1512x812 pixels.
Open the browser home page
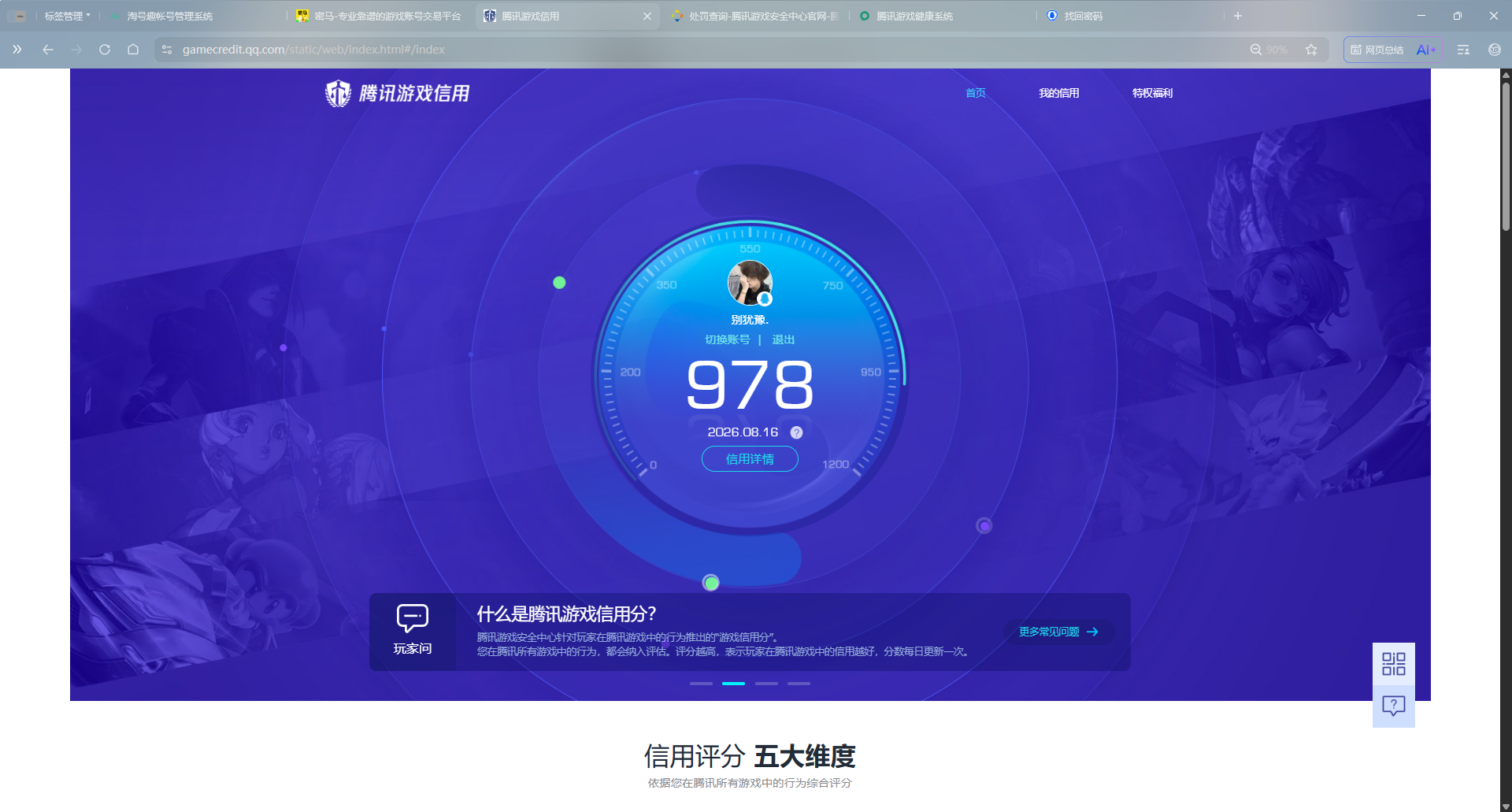tap(133, 50)
